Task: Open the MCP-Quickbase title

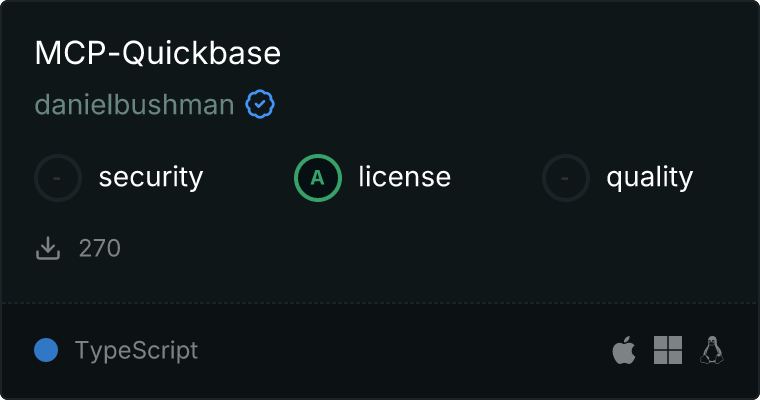Action: click(158, 53)
